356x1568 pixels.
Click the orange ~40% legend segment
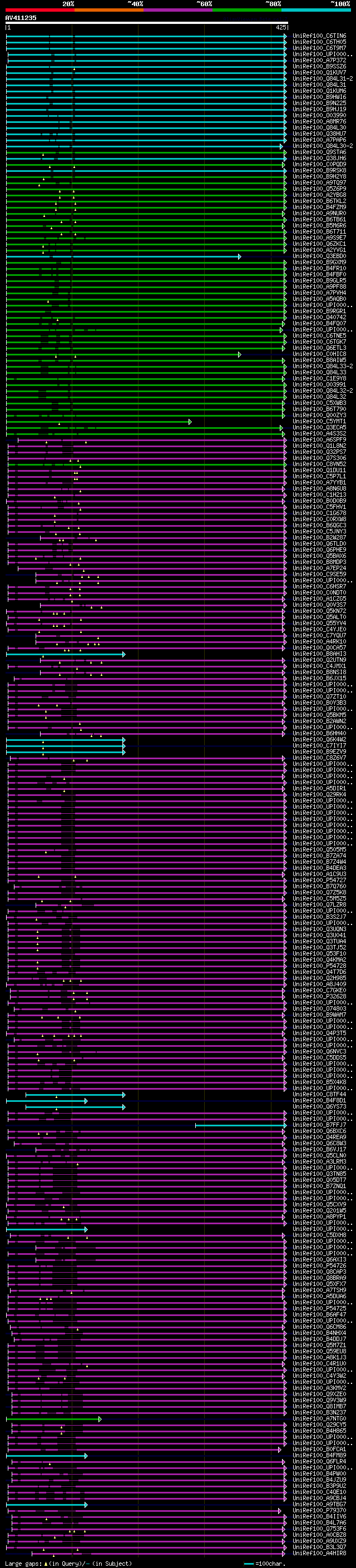tap(109, 10)
